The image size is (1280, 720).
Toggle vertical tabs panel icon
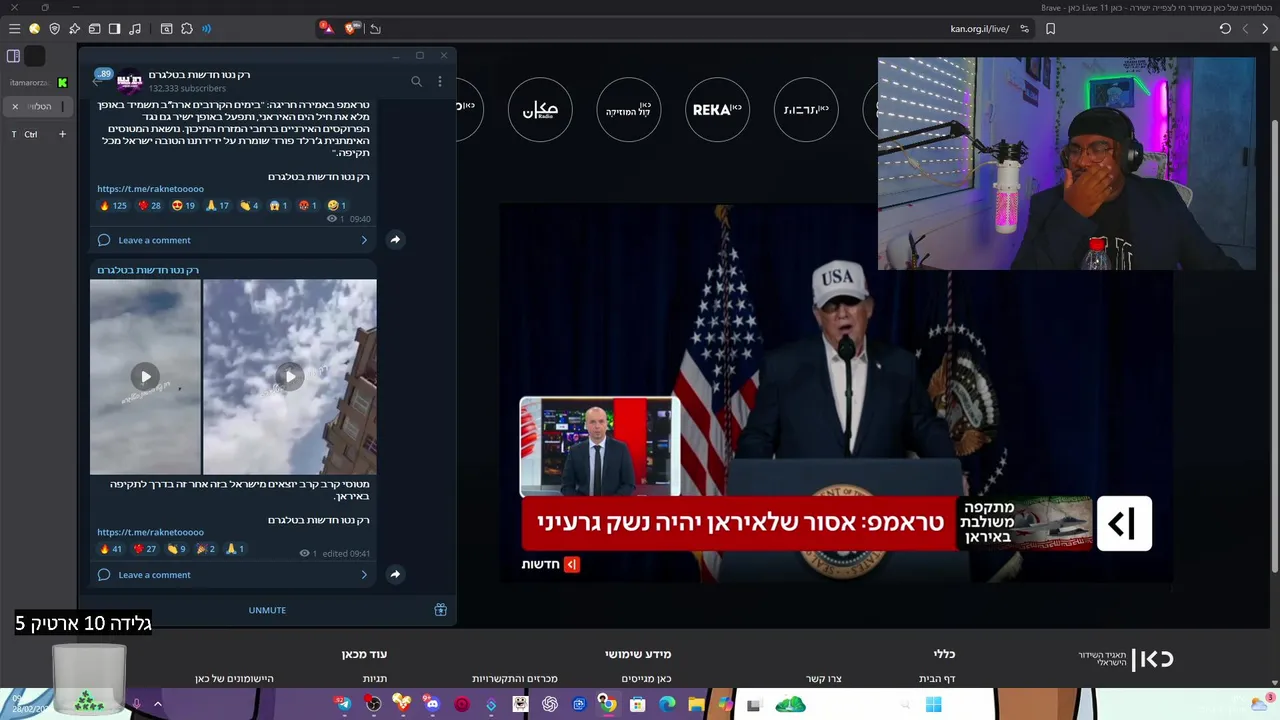(x=13, y=56)
